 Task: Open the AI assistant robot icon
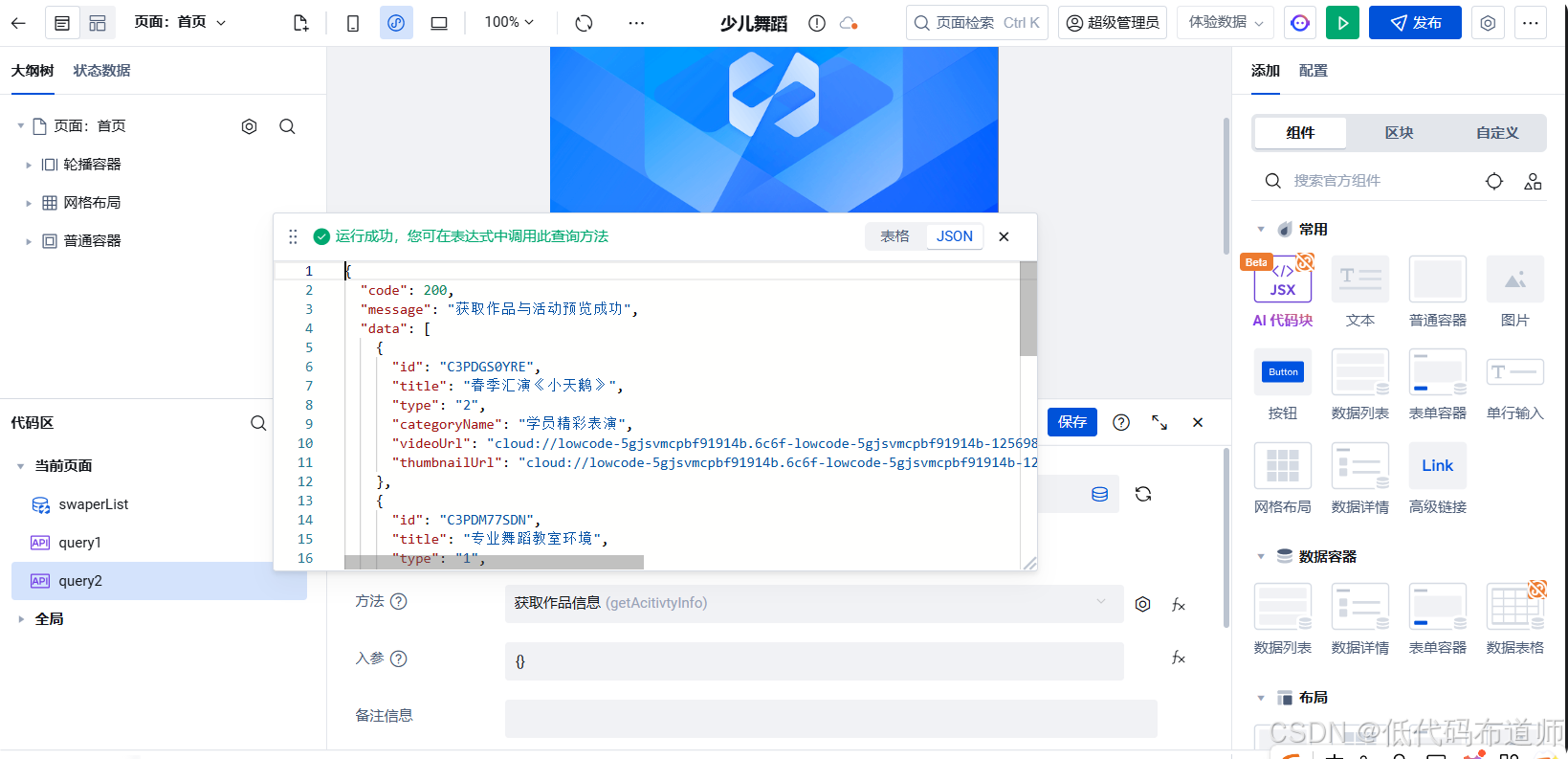[x=1300, y=23]
